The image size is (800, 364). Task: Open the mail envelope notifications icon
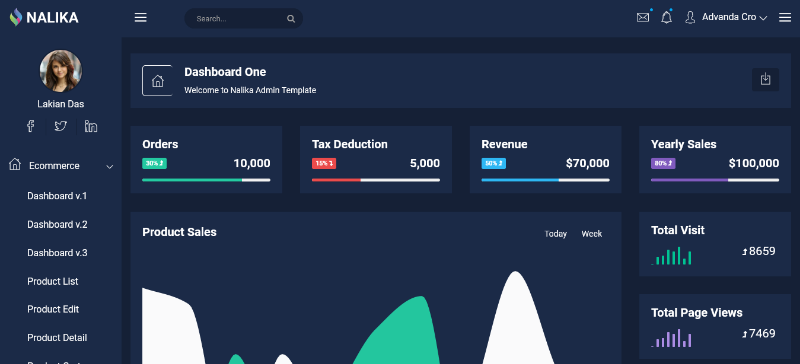643,17
